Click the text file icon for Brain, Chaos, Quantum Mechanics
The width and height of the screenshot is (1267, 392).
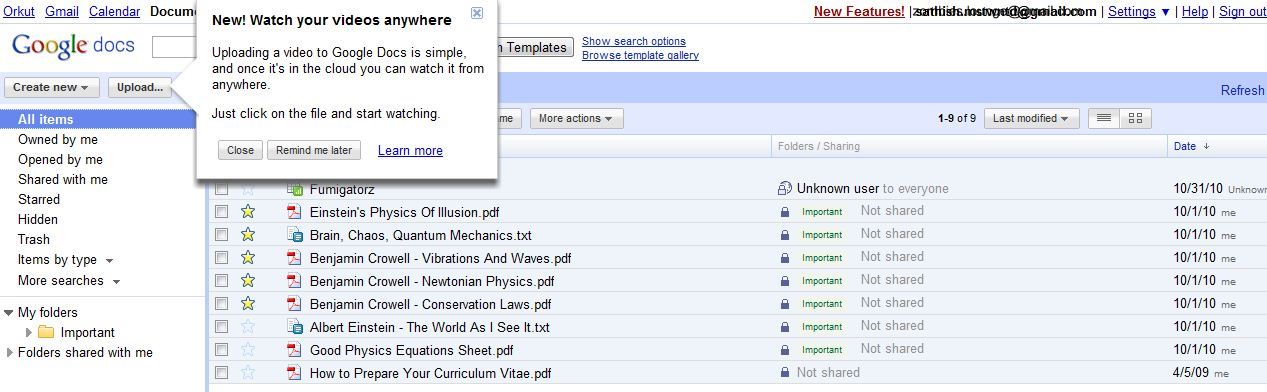(294, 235)
